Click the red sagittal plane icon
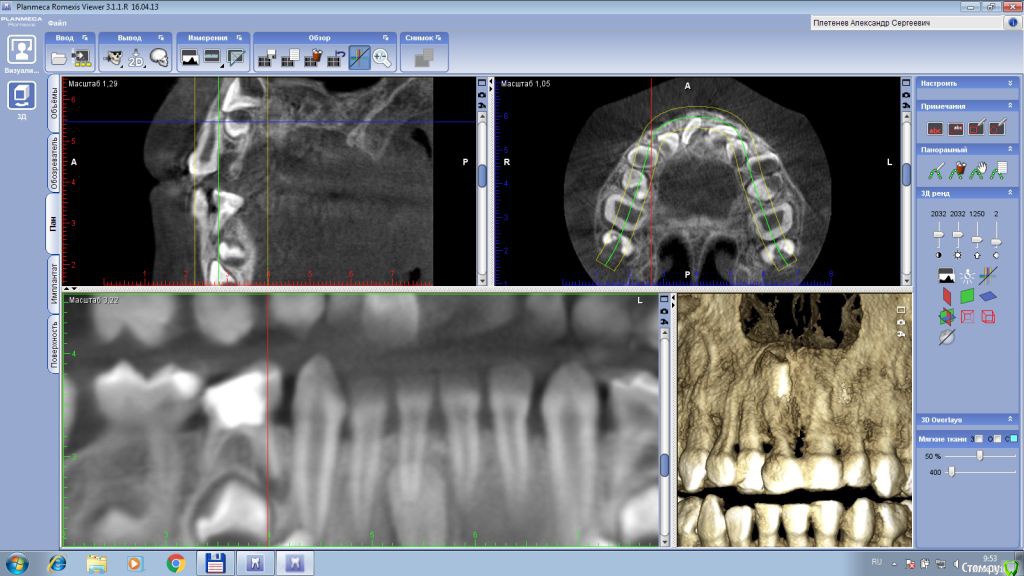 [945, 297]
